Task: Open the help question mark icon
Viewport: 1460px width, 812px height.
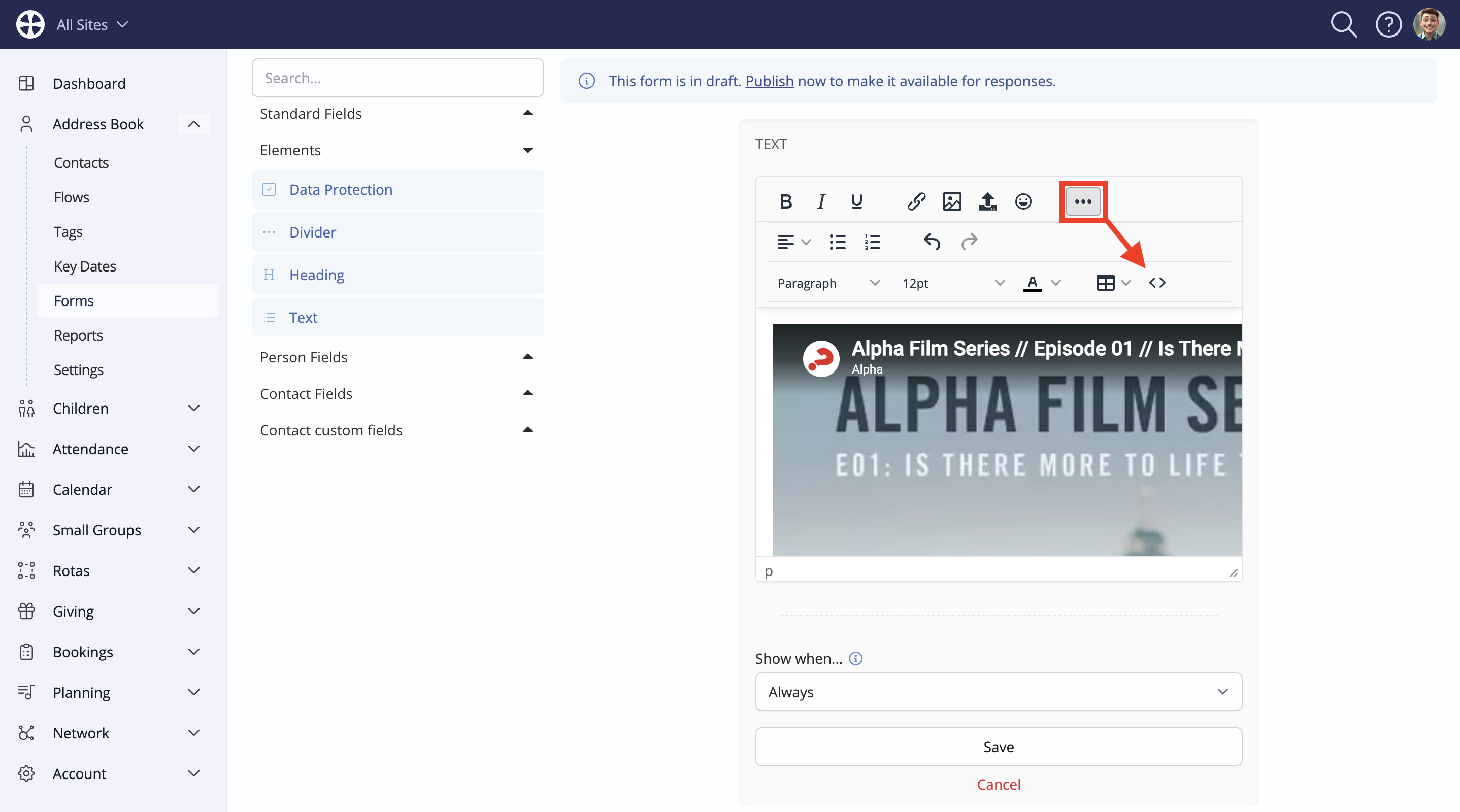Action: coord(1388,24)
